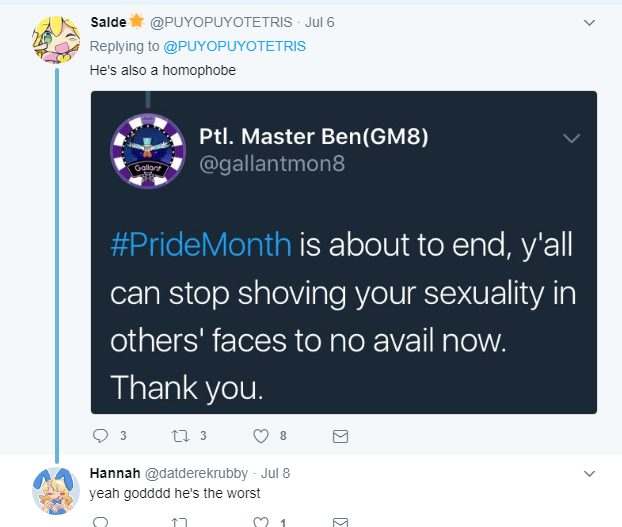Open Hannah's bunny avatar profile
622x527 pixels.
pos(56,491)
